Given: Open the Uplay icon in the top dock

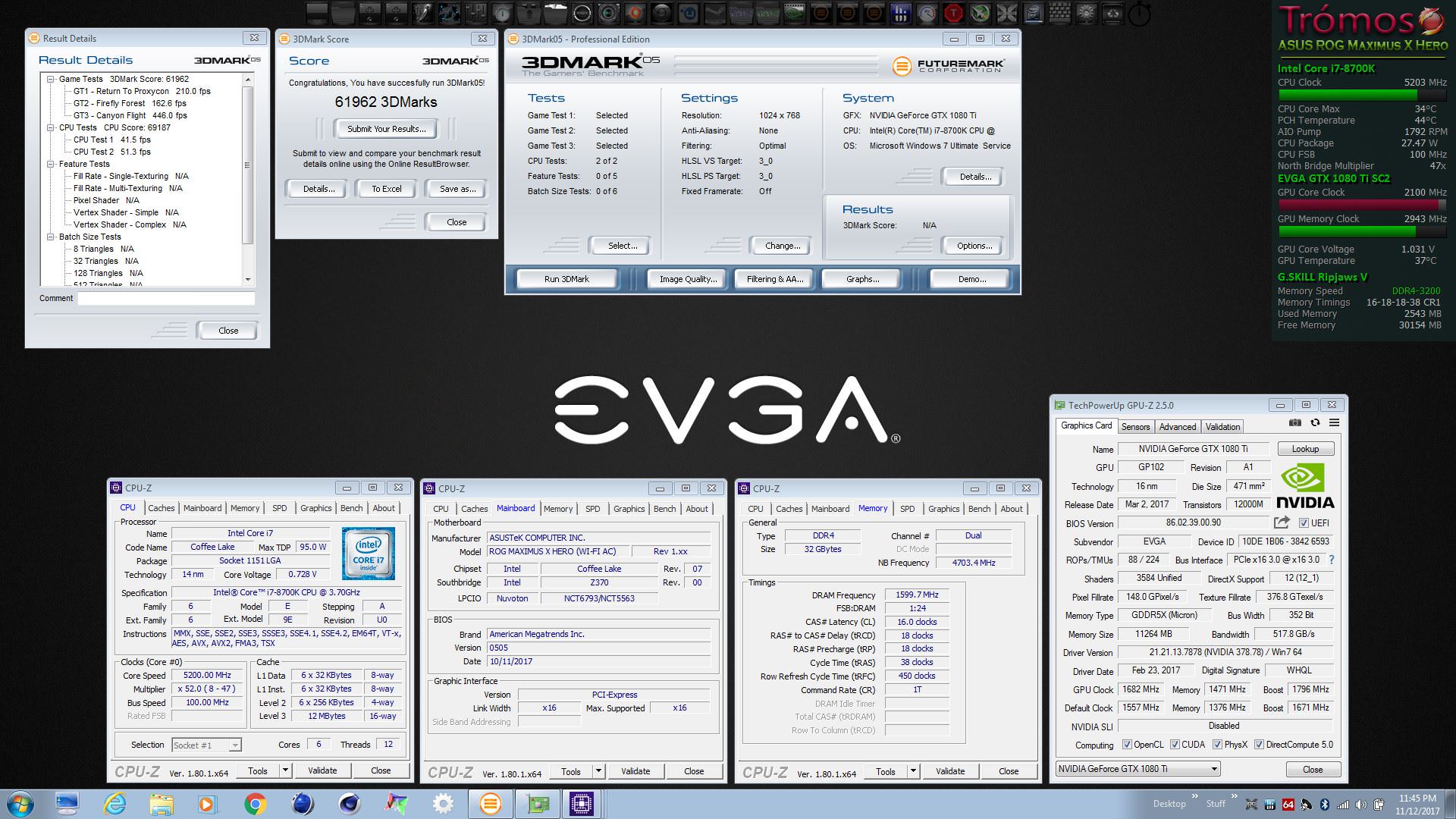Looking at the screenshot, I should coord(687,13).
